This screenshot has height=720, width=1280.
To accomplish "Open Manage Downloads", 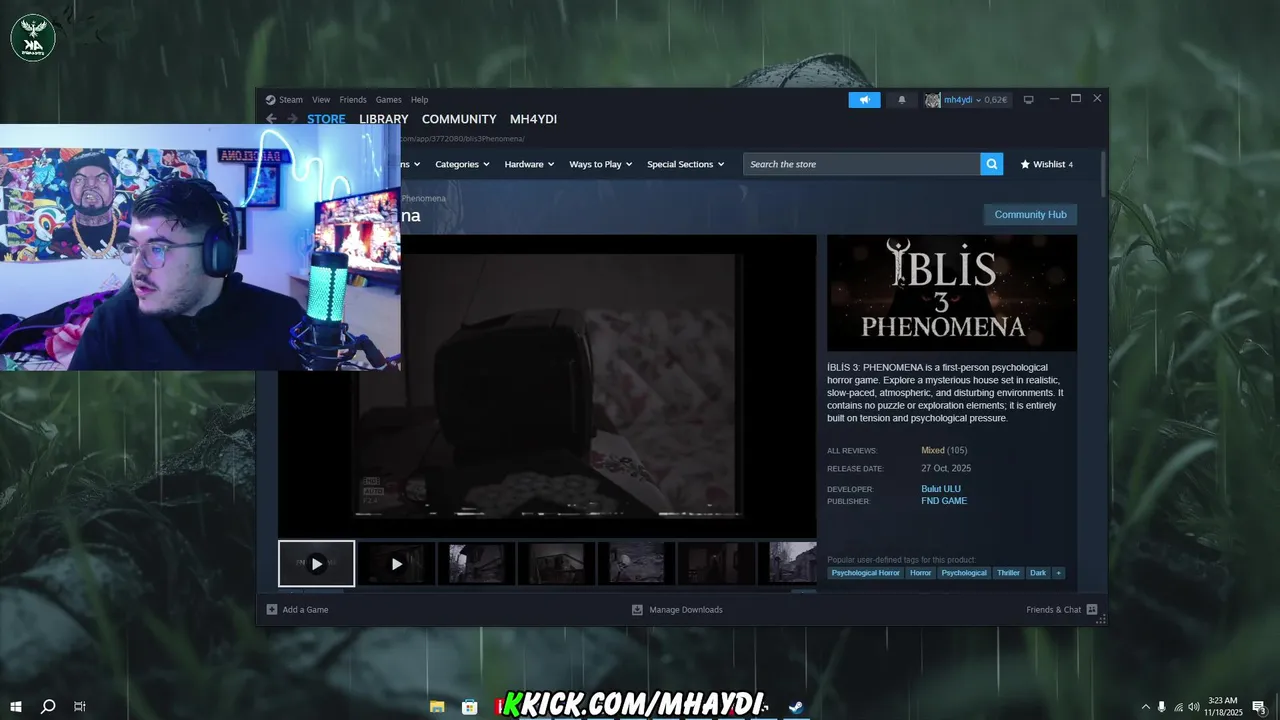I will 677,609.
